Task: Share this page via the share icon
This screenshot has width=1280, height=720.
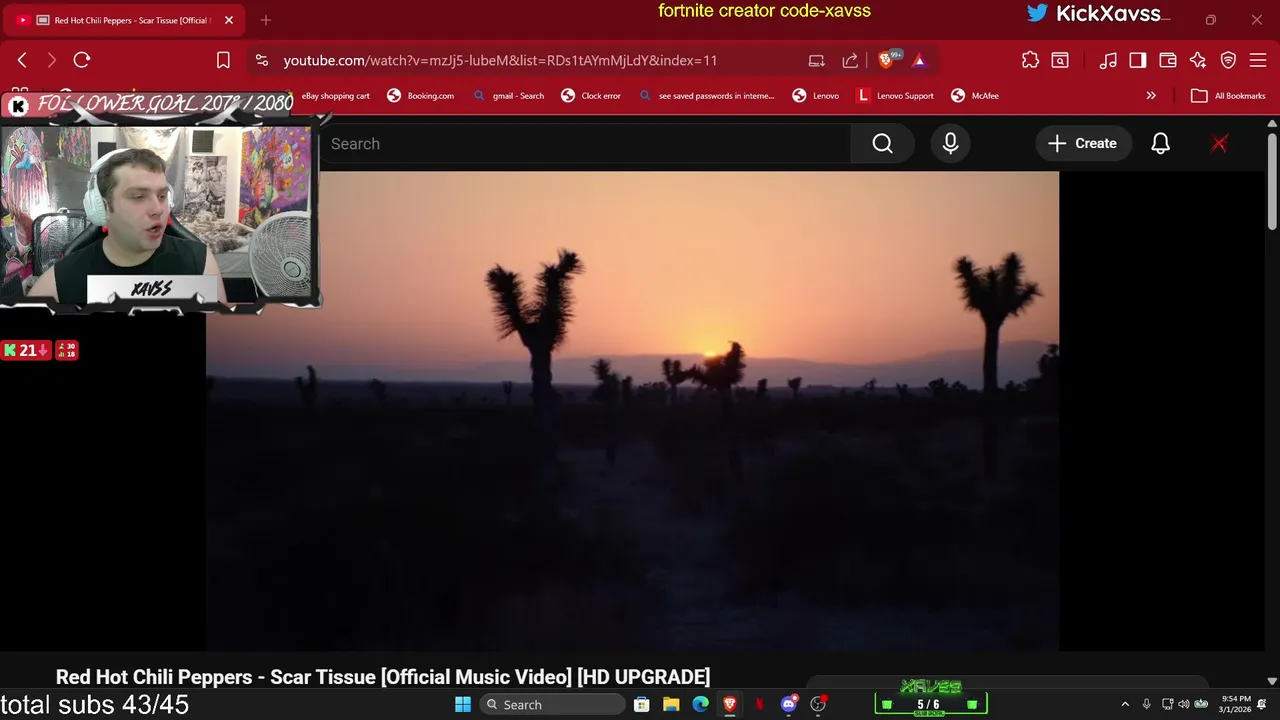Action: tap(850, 60)
